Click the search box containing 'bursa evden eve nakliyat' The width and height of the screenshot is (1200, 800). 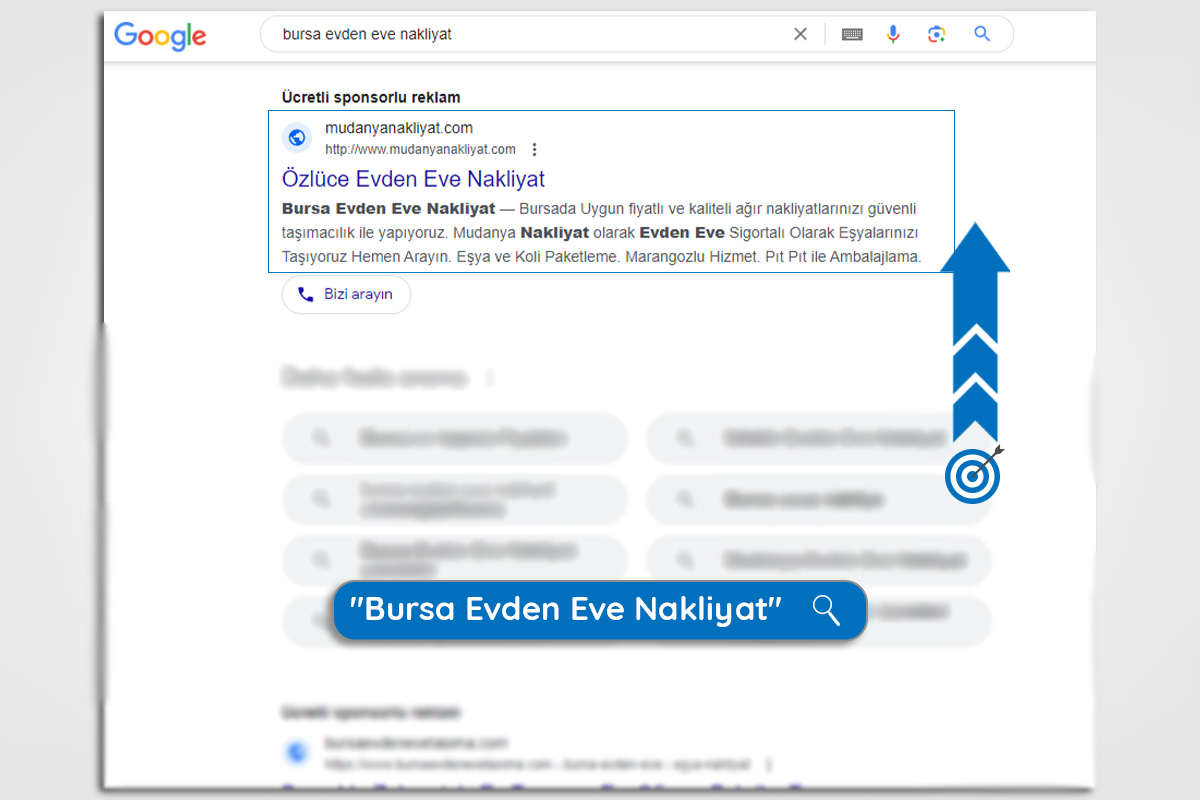pos(636,34)
